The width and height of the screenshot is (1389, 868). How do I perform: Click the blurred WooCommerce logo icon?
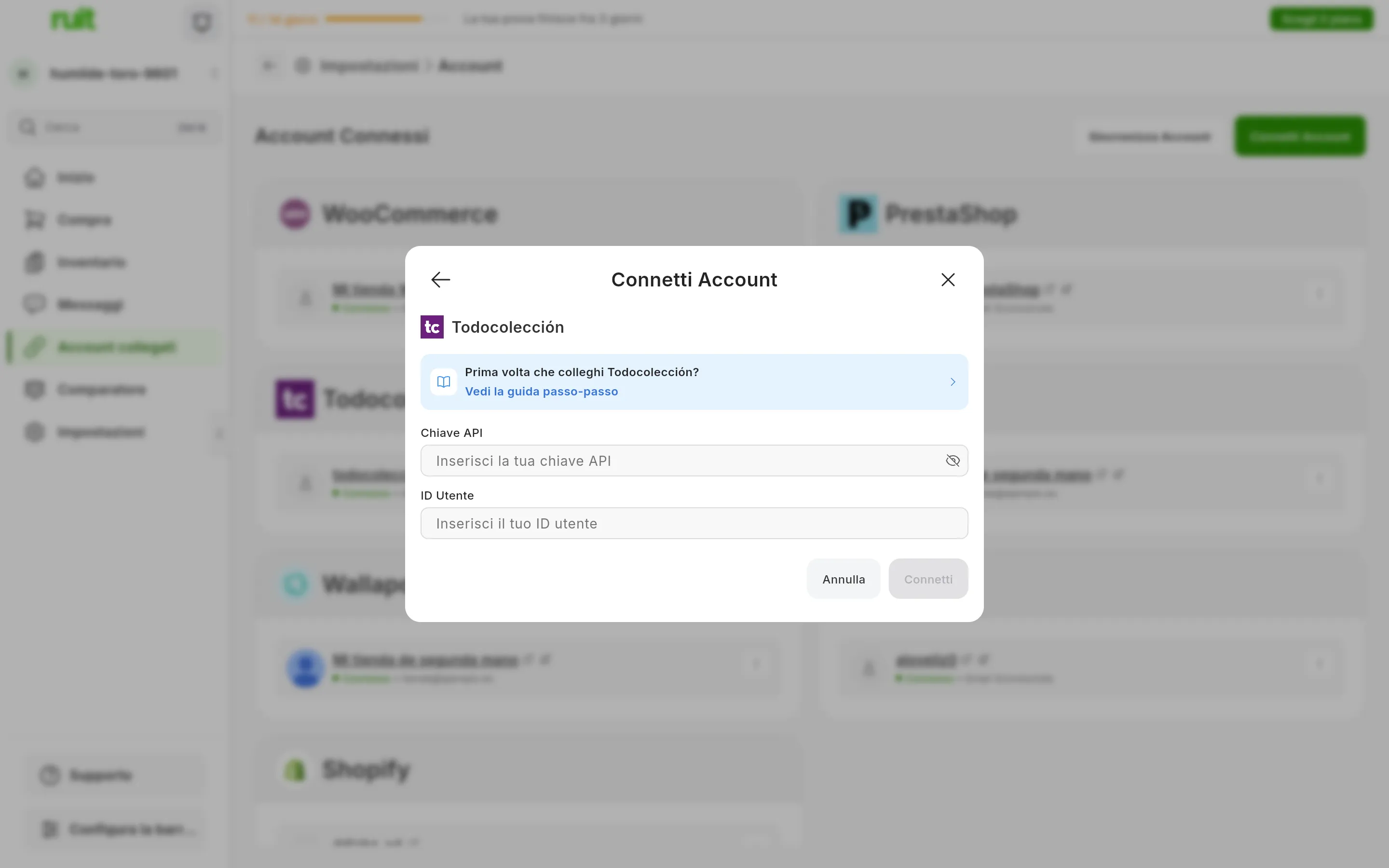tap(295, 214)
